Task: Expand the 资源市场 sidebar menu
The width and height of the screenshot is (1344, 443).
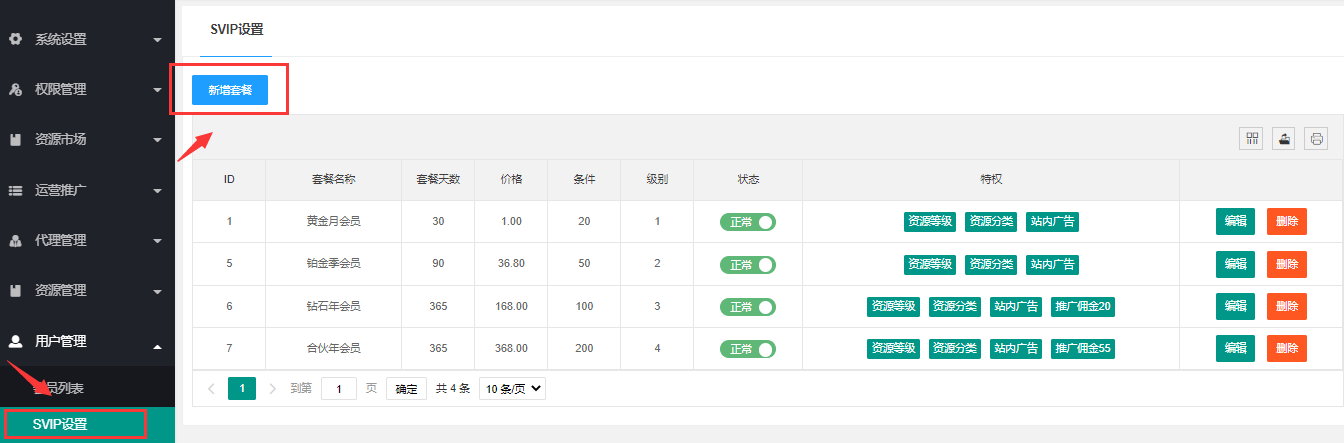Action: point(87,140)
